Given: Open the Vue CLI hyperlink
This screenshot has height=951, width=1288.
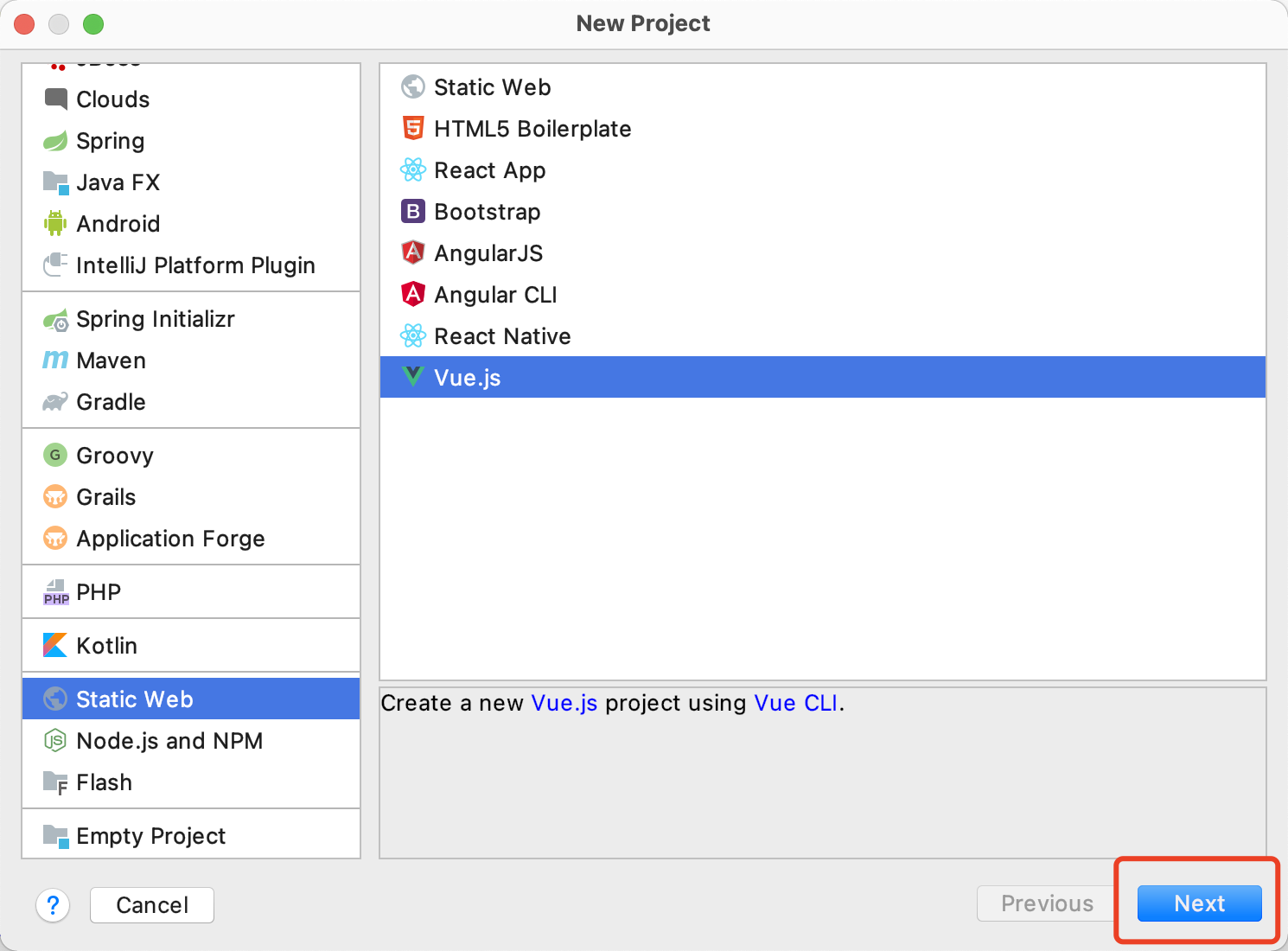Looking at the screenshot, I should tap(795, 703).
